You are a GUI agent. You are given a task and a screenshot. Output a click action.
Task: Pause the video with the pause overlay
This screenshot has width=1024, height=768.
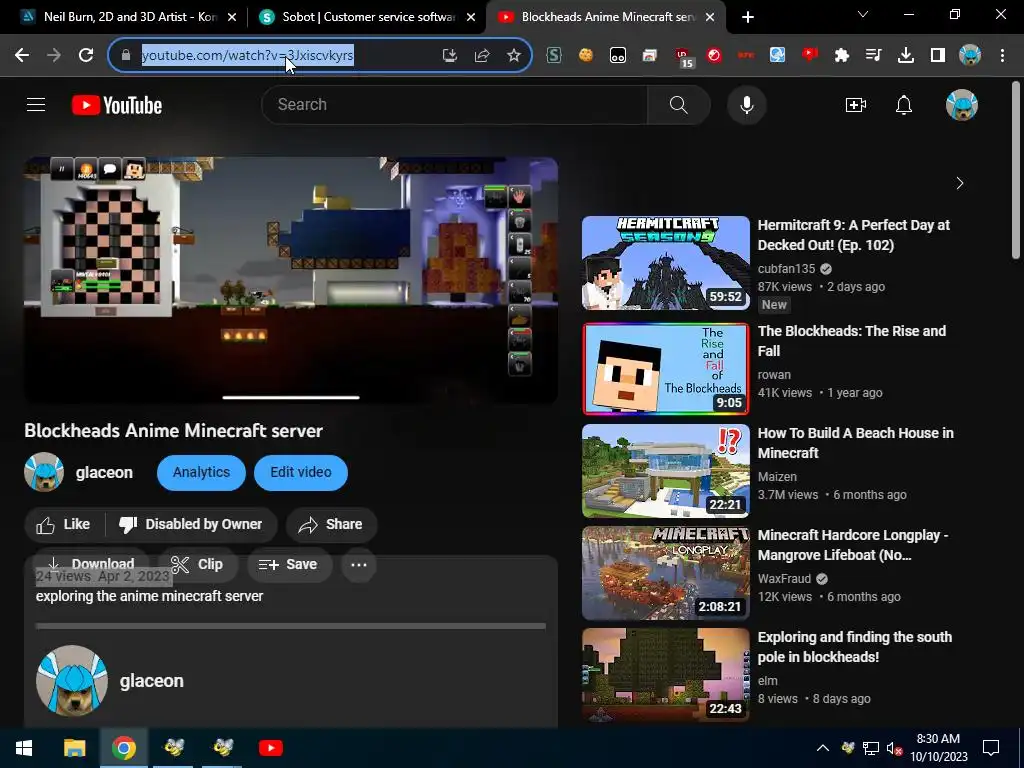61,169
